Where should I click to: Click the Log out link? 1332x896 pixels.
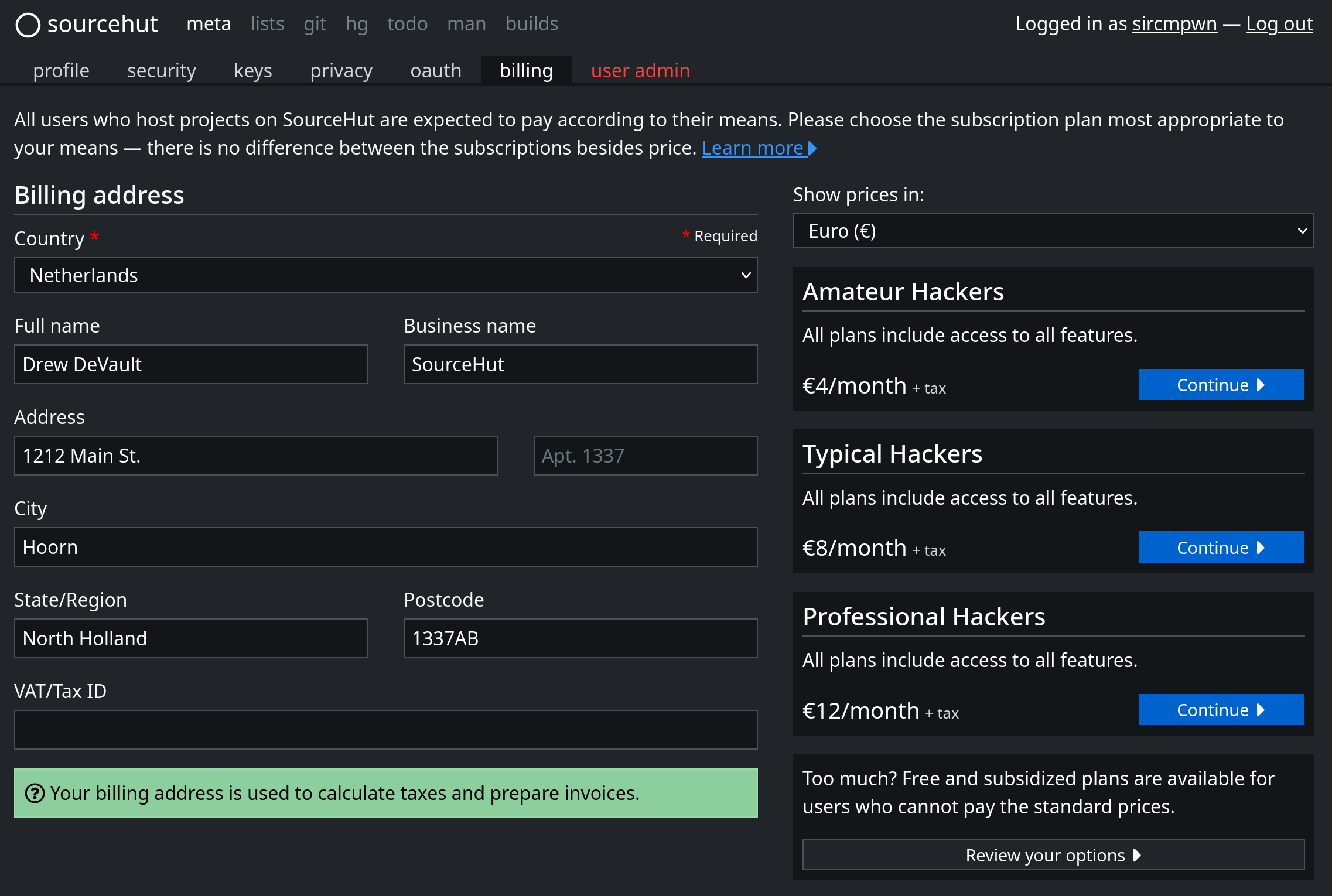tap(1279, 24)
